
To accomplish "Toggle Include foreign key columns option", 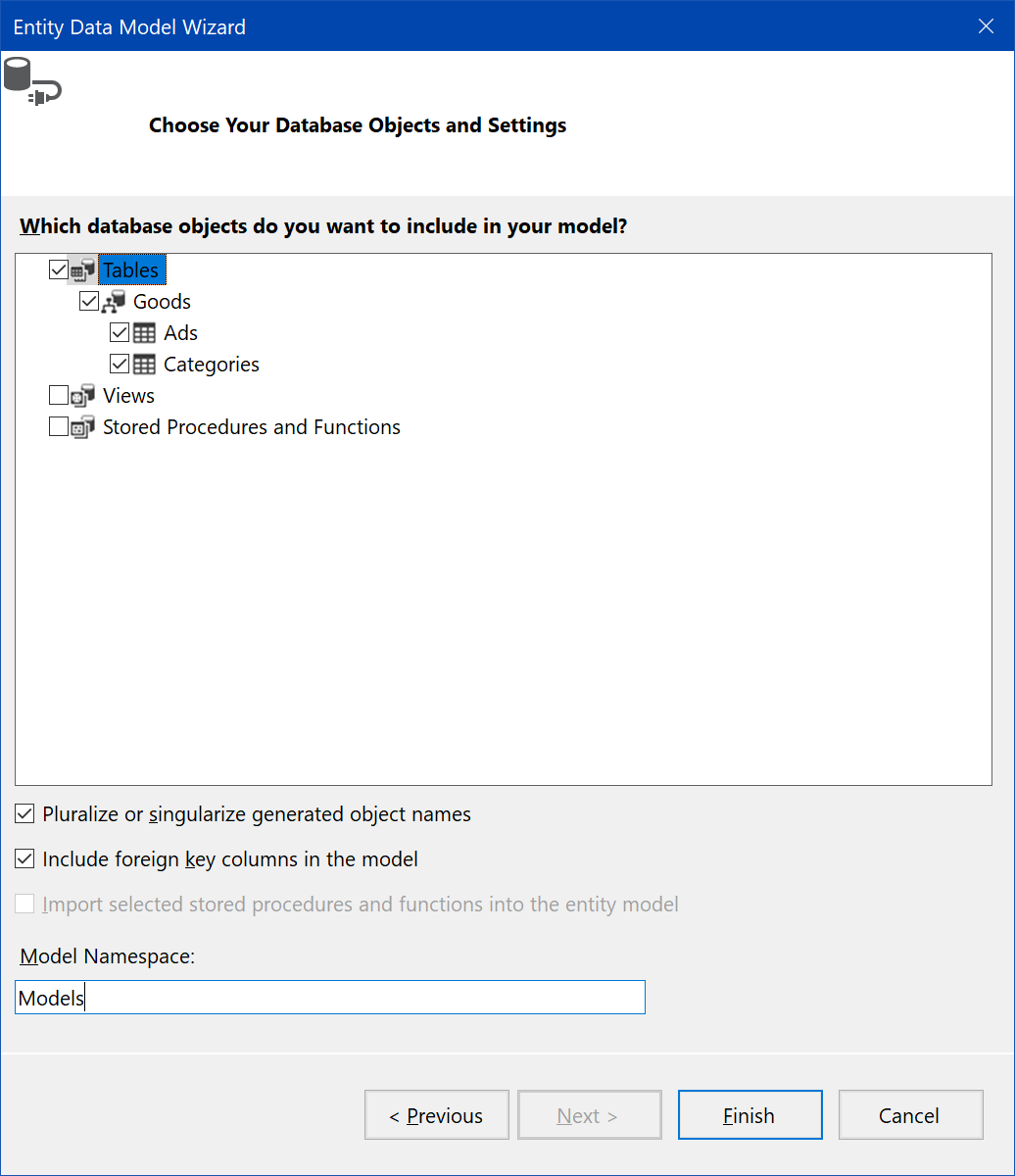I will pyautogui.click(x=25, y=859).
